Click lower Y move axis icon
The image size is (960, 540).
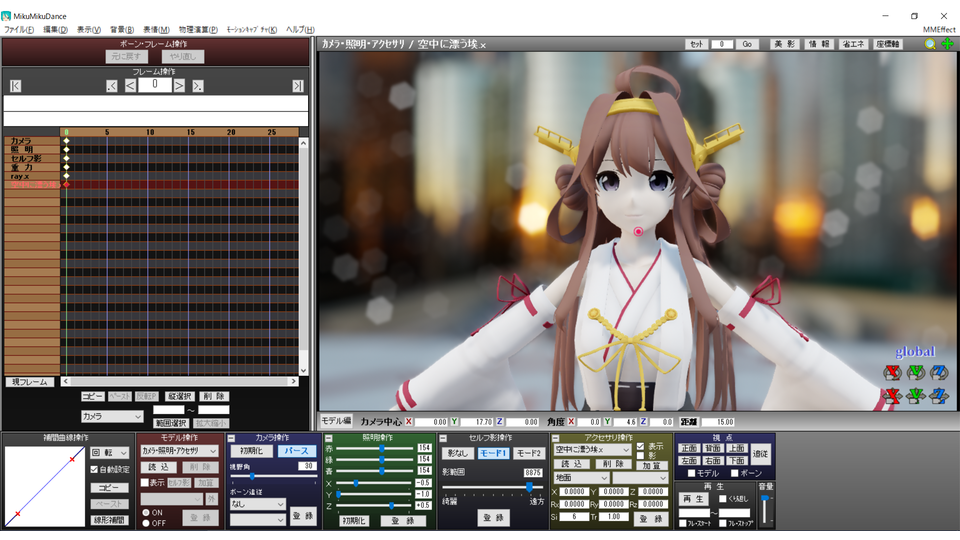point(916,396)
